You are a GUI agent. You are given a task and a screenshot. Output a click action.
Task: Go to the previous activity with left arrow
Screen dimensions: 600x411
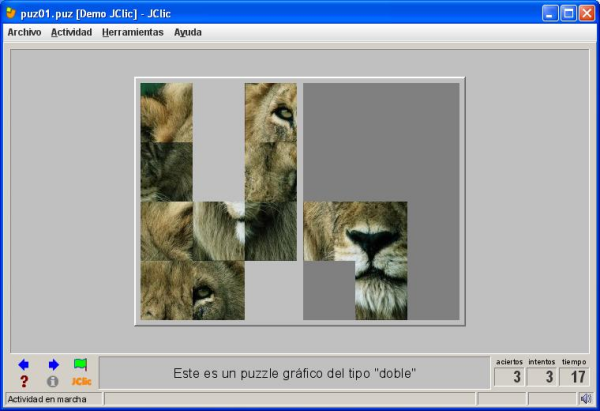tap(24, 365)
